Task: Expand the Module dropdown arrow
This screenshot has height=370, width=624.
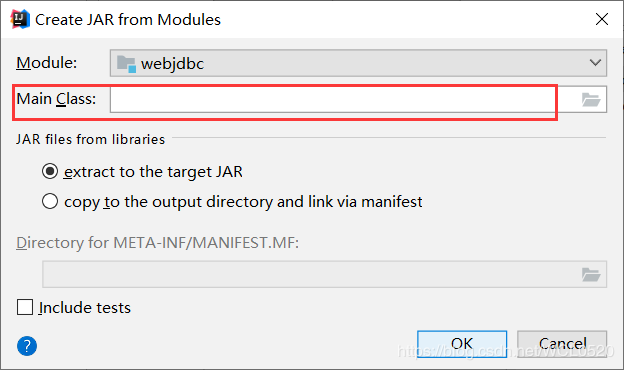Action: click(x=595, y=62)
